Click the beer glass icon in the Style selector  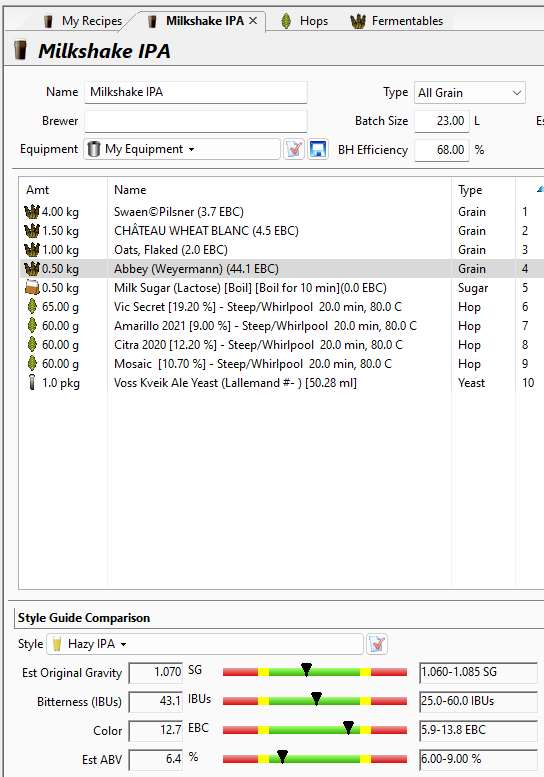pyautogui.click(x=57, y=644)
